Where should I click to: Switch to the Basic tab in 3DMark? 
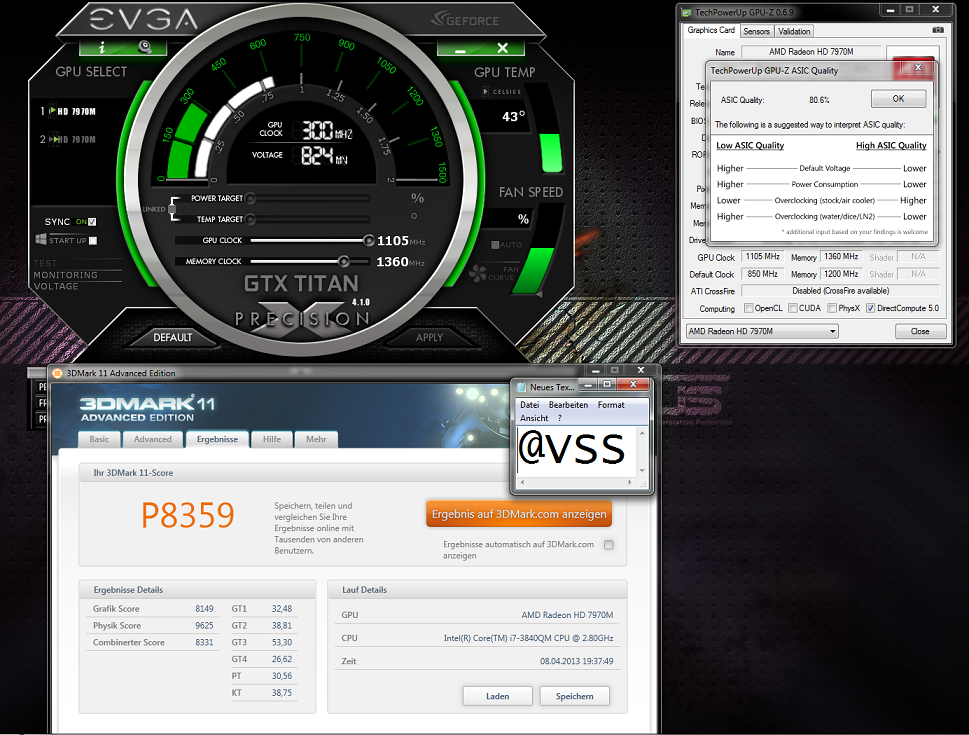[x=99, y=440]
